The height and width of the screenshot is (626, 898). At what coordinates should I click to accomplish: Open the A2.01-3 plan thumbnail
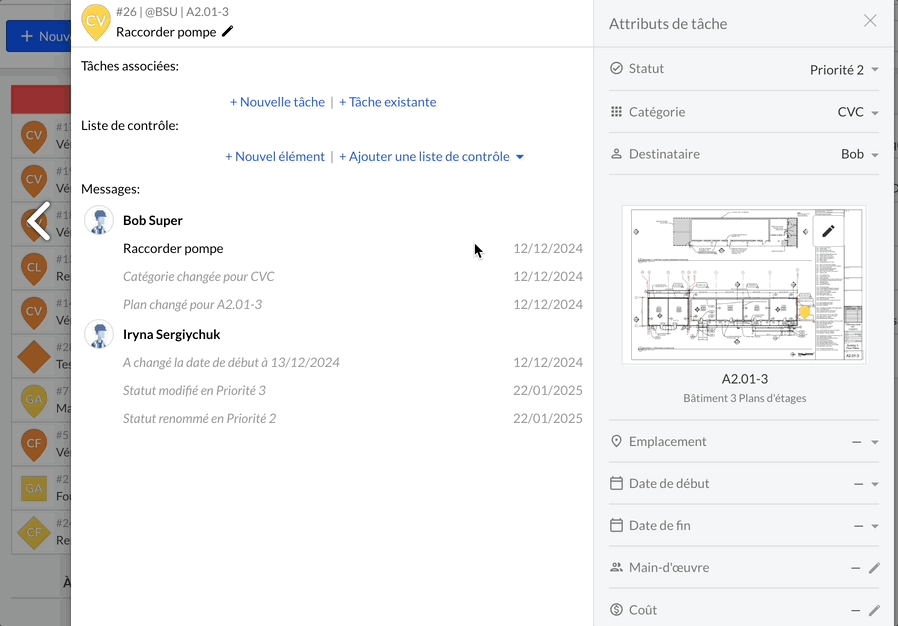click(x=744, y=285)
